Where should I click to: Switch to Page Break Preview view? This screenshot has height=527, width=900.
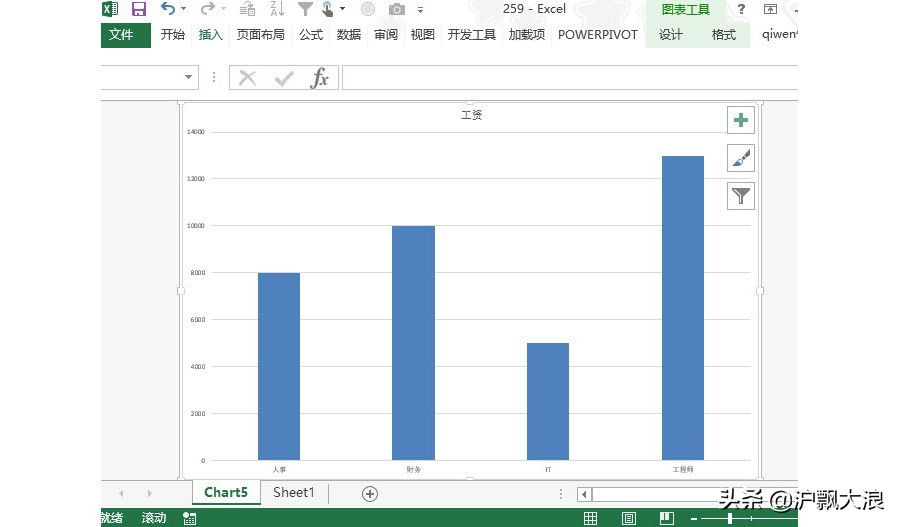(665, 518)
